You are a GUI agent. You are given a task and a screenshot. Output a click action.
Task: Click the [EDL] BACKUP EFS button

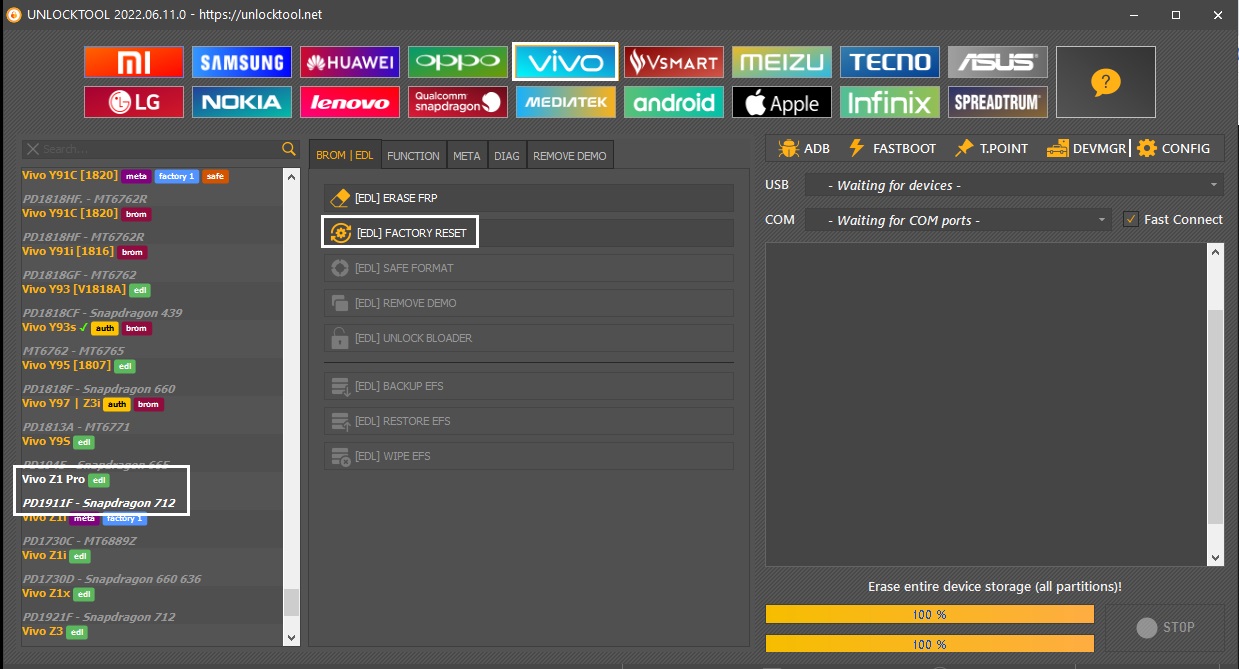click(x=529, y=386)
